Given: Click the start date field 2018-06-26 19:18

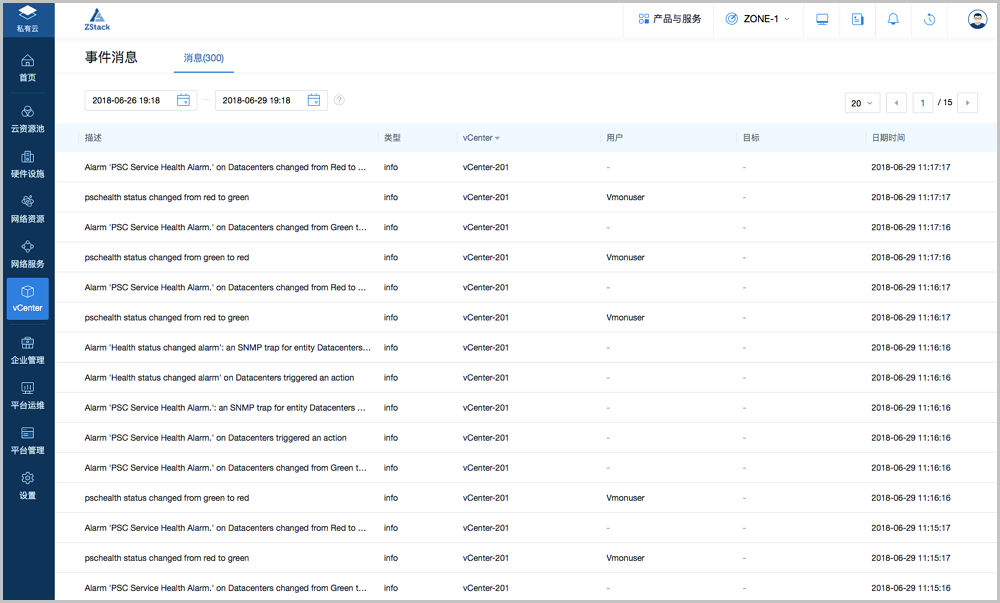Looking at the screenshot, I should (x=128, y=100).
